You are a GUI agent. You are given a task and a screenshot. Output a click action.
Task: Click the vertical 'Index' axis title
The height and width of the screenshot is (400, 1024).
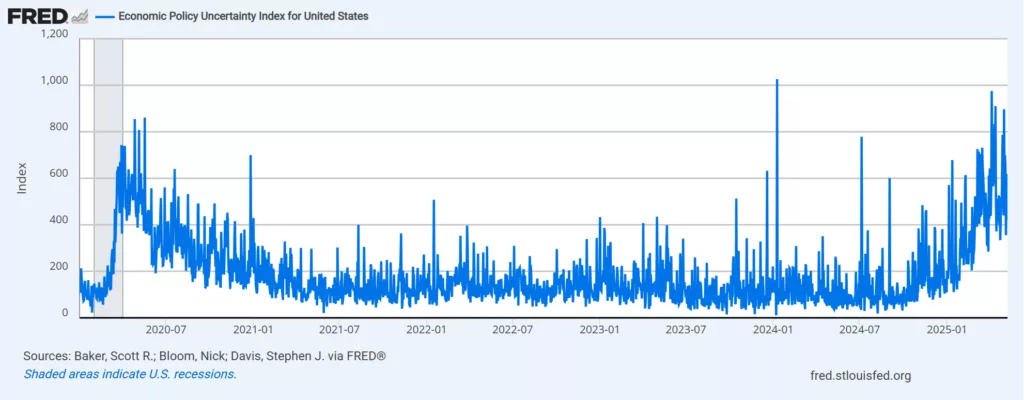(x=21, y=177)
